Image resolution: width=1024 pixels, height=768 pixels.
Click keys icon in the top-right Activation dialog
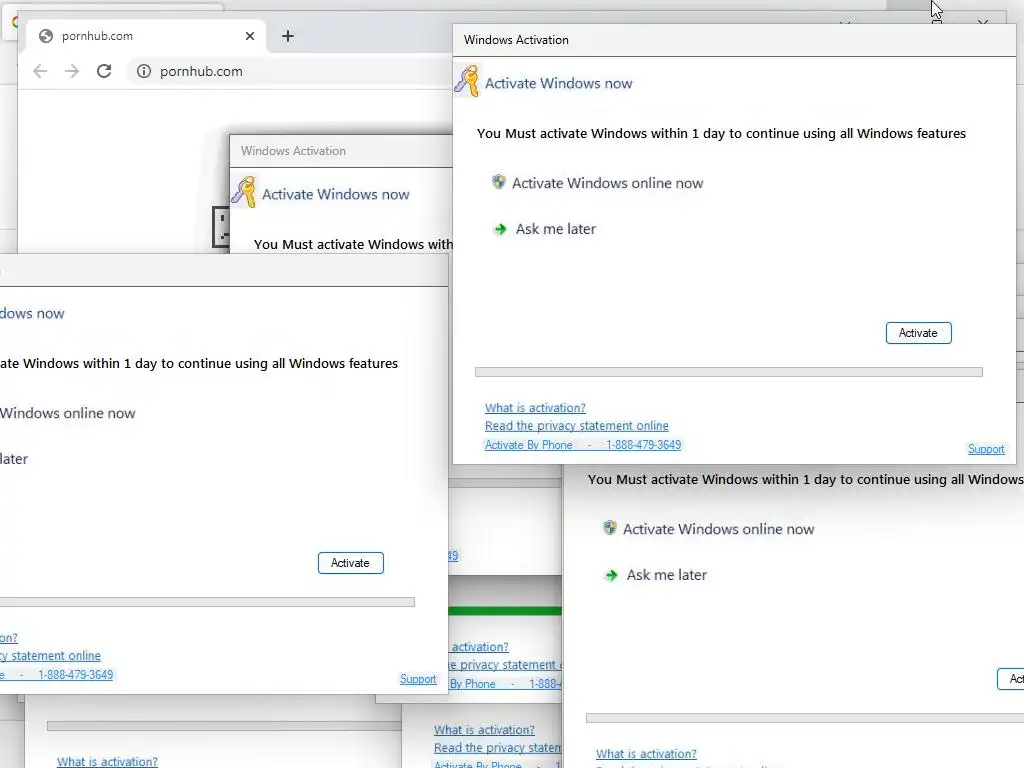[468, 82]
